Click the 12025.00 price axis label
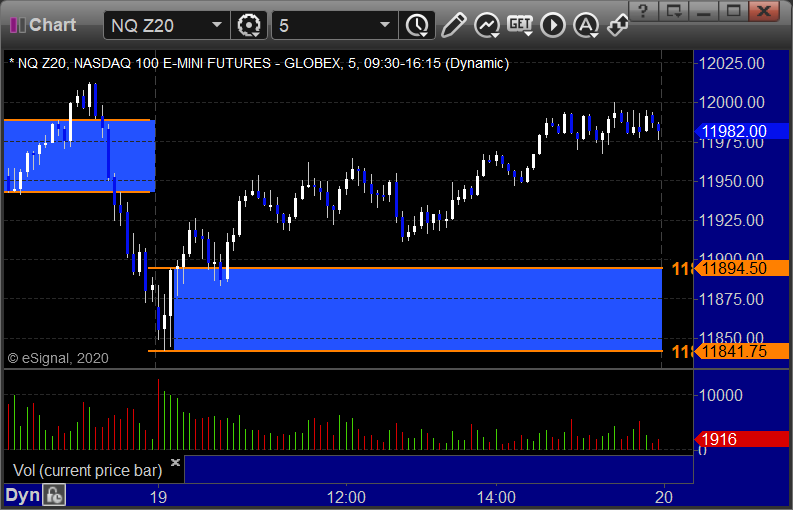This screenshot has height=510, width=793. 731,63
